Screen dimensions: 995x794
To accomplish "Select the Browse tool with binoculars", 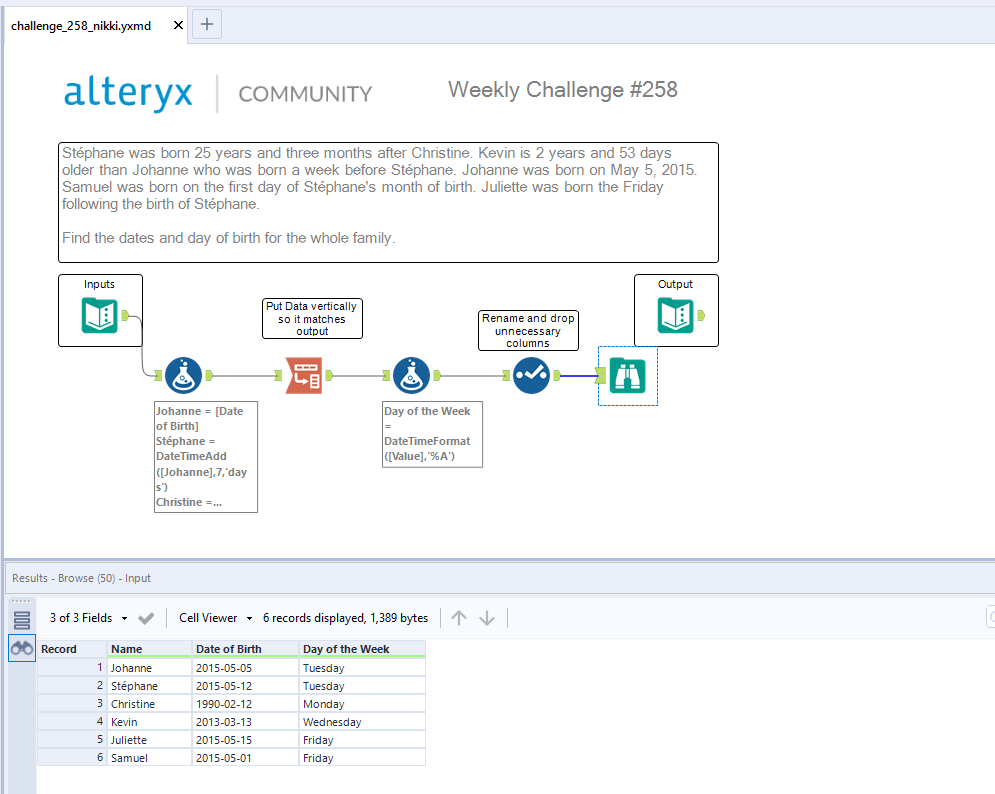I will point(628,376).
